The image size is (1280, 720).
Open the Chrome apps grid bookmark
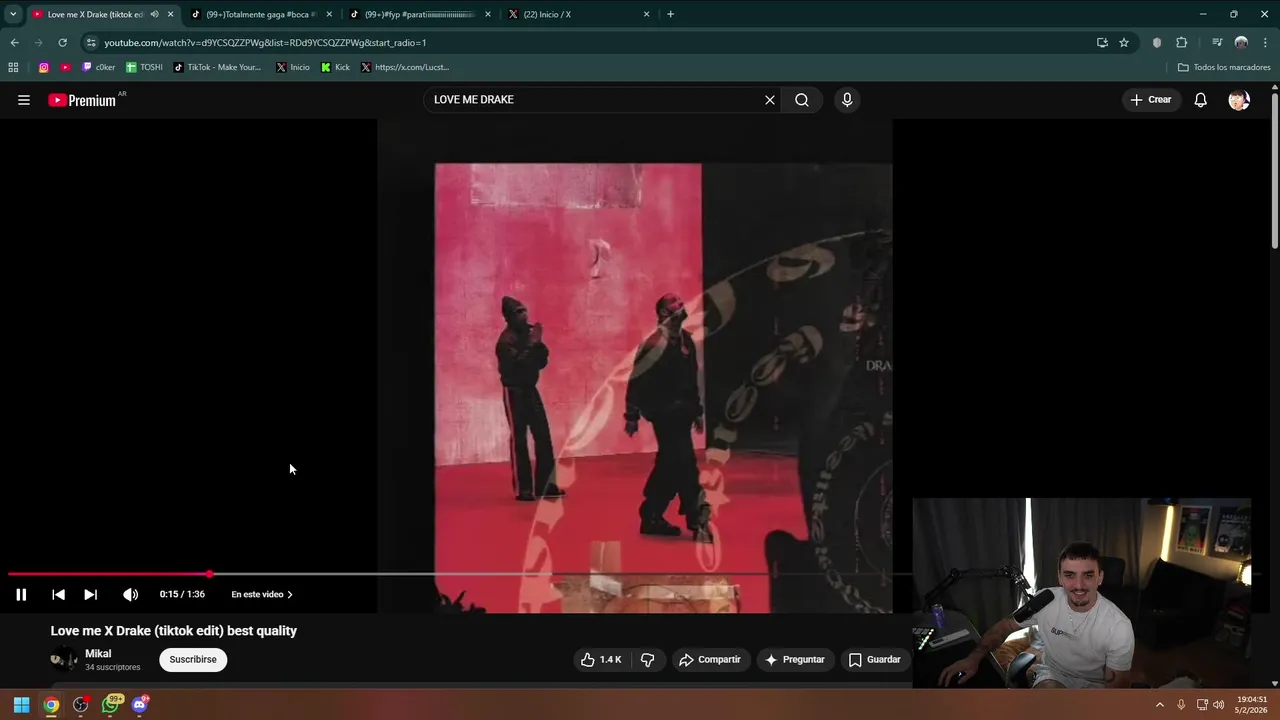[x=13, y=67]
